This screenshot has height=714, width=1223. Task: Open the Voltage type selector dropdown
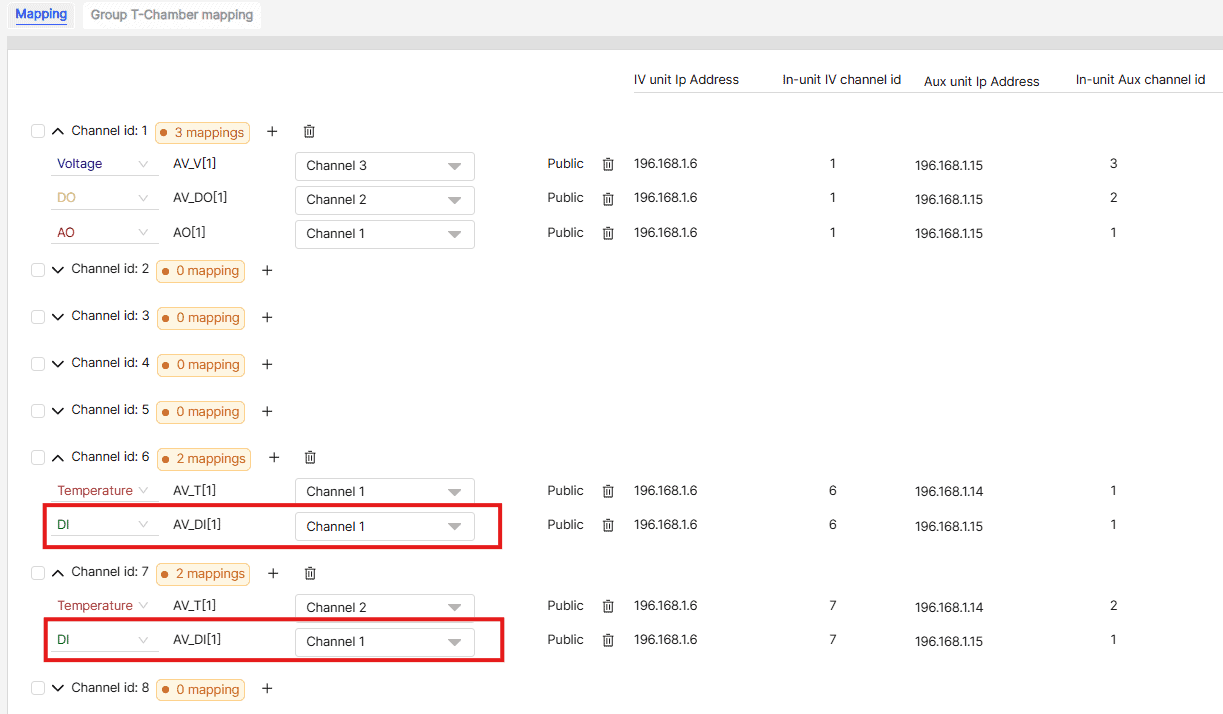click(104, 163)
